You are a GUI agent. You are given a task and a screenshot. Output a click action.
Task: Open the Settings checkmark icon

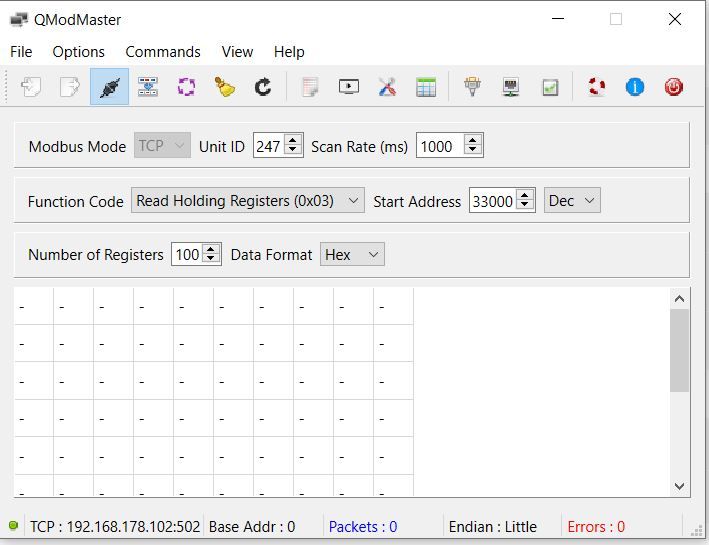tap(550, 87)
